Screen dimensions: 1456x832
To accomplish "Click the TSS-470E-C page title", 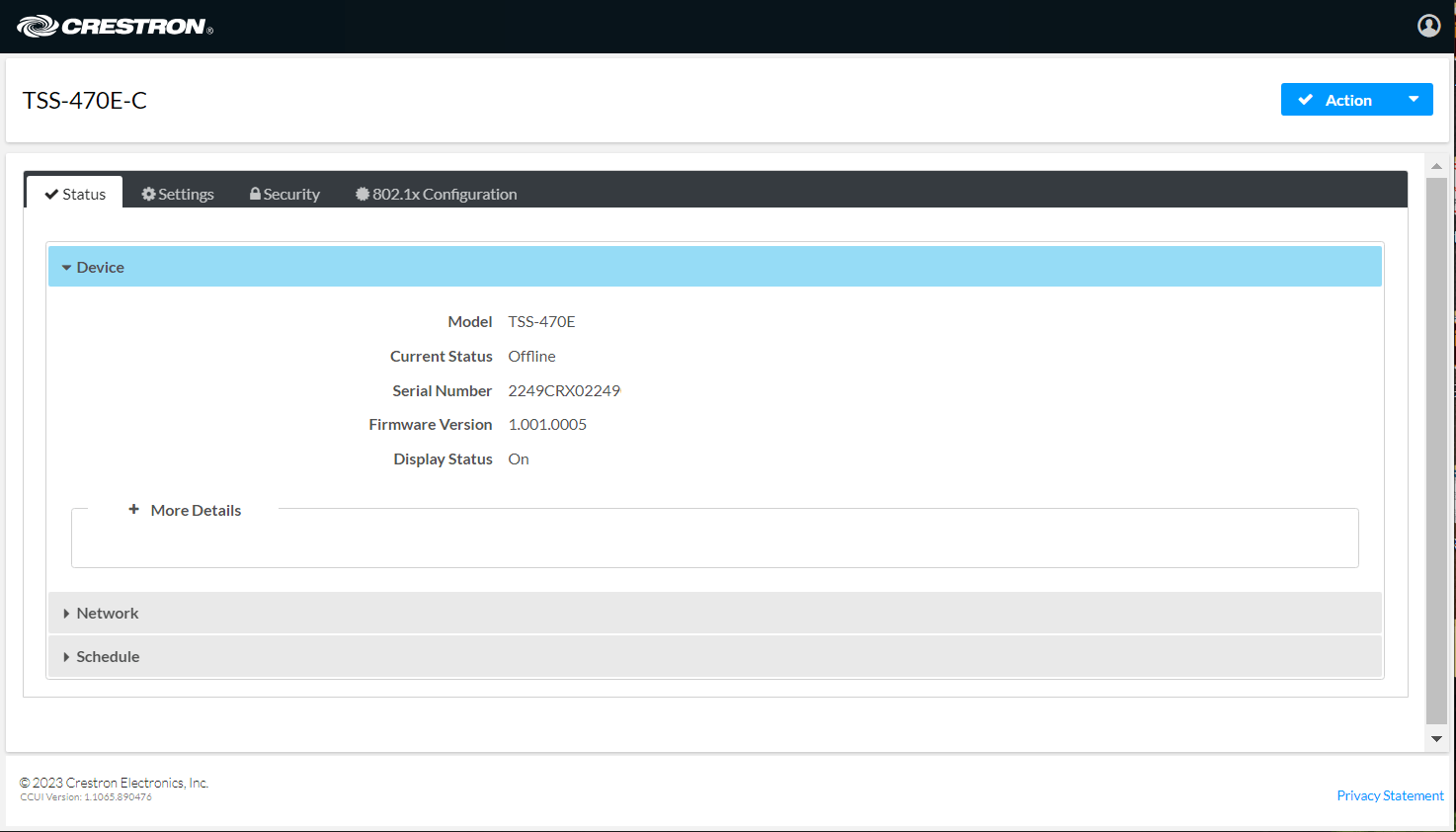I will 85,100.
